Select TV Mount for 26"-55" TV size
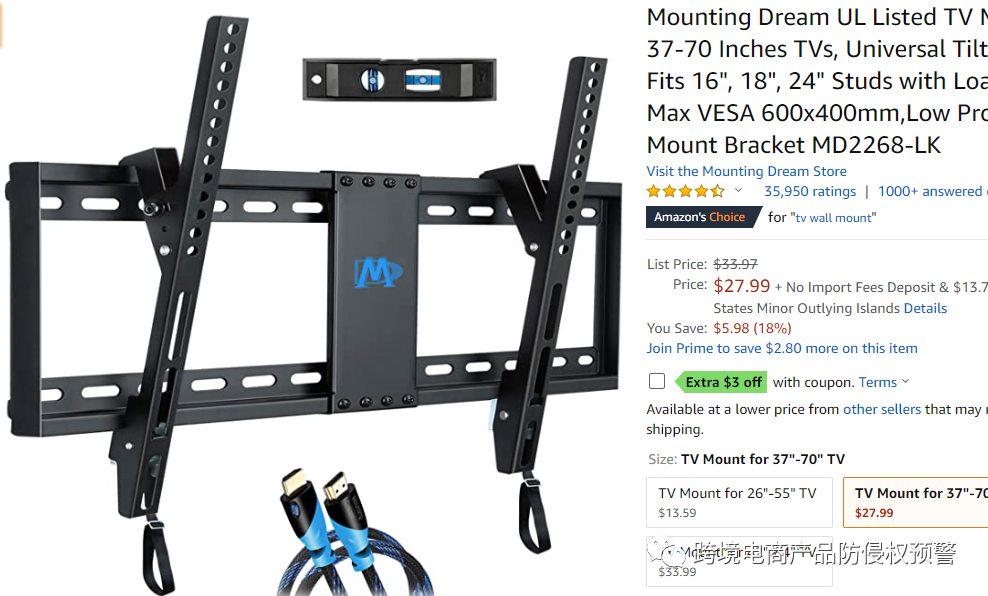988x596 pixels. (739, 502)
